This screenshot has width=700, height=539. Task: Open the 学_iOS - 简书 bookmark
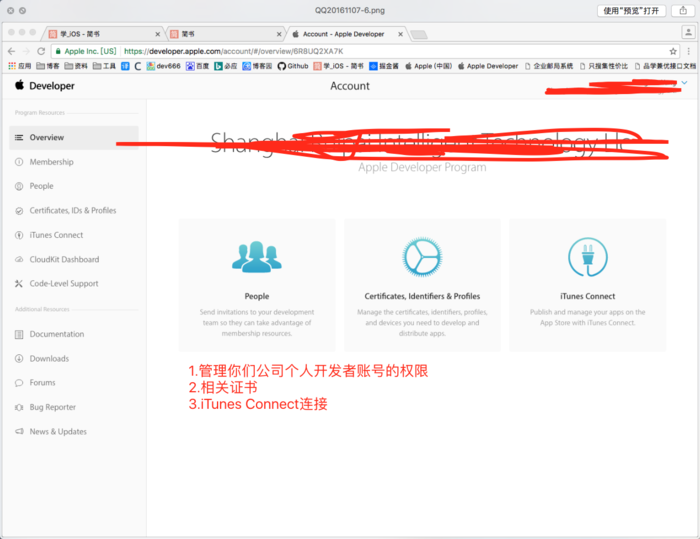(338, 66)
